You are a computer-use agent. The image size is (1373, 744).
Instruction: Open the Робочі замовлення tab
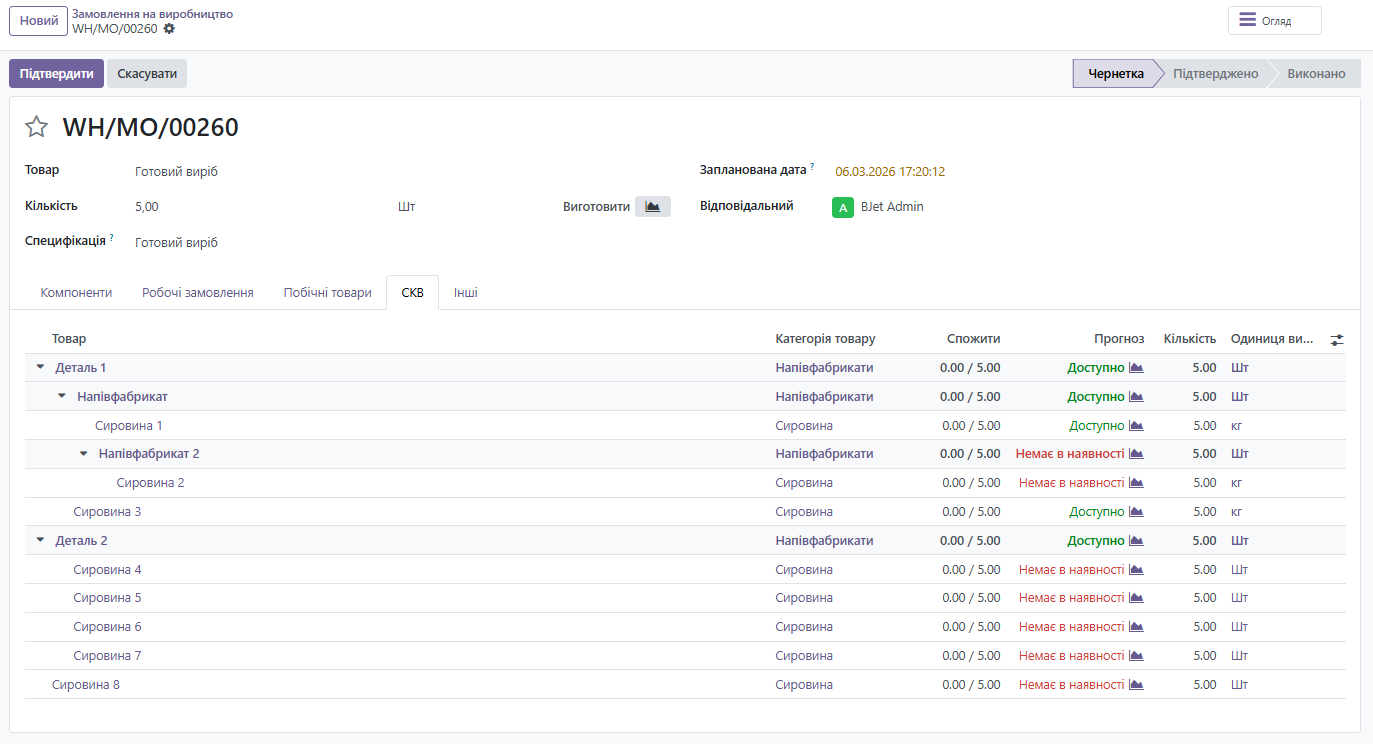(x=198, y=293)
